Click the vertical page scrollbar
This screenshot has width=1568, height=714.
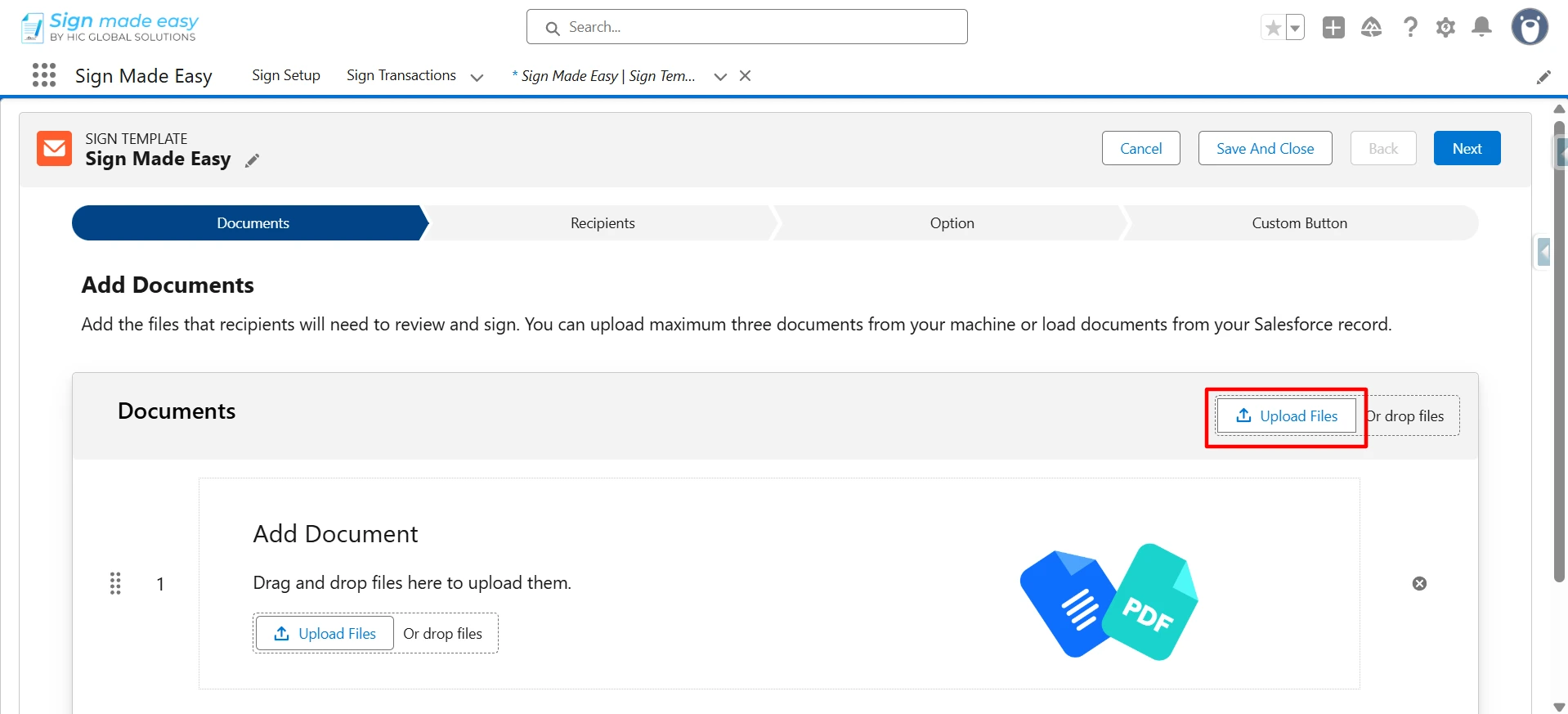pos(1560,352)
